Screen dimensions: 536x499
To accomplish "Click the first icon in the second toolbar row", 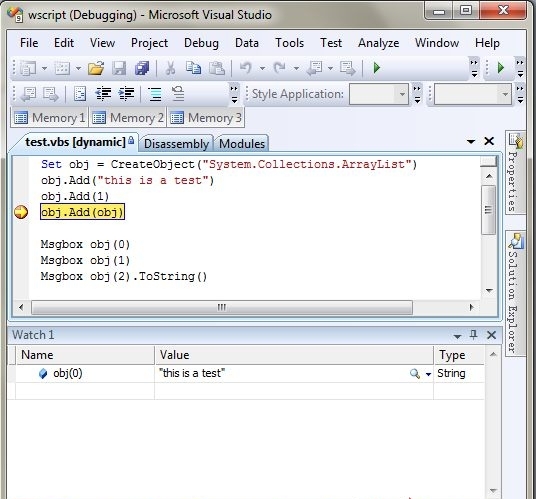I will (x=28, y=94).
